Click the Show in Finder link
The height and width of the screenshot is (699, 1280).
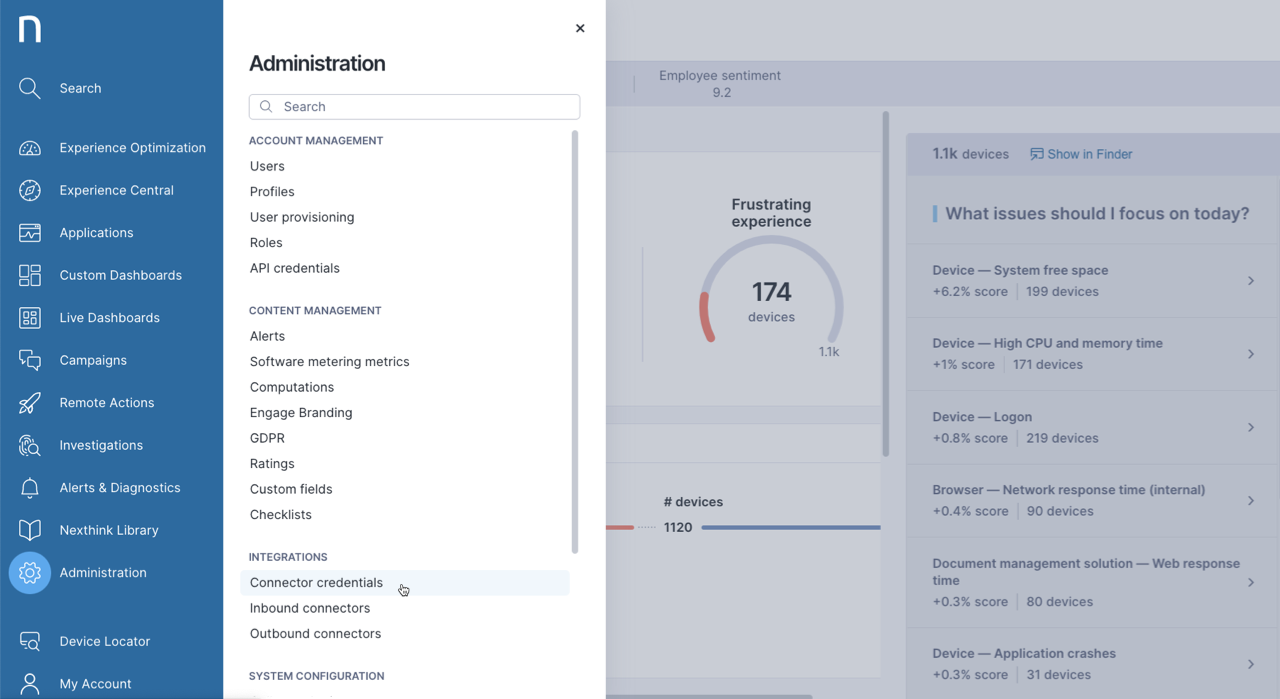tap(1081, 153)
